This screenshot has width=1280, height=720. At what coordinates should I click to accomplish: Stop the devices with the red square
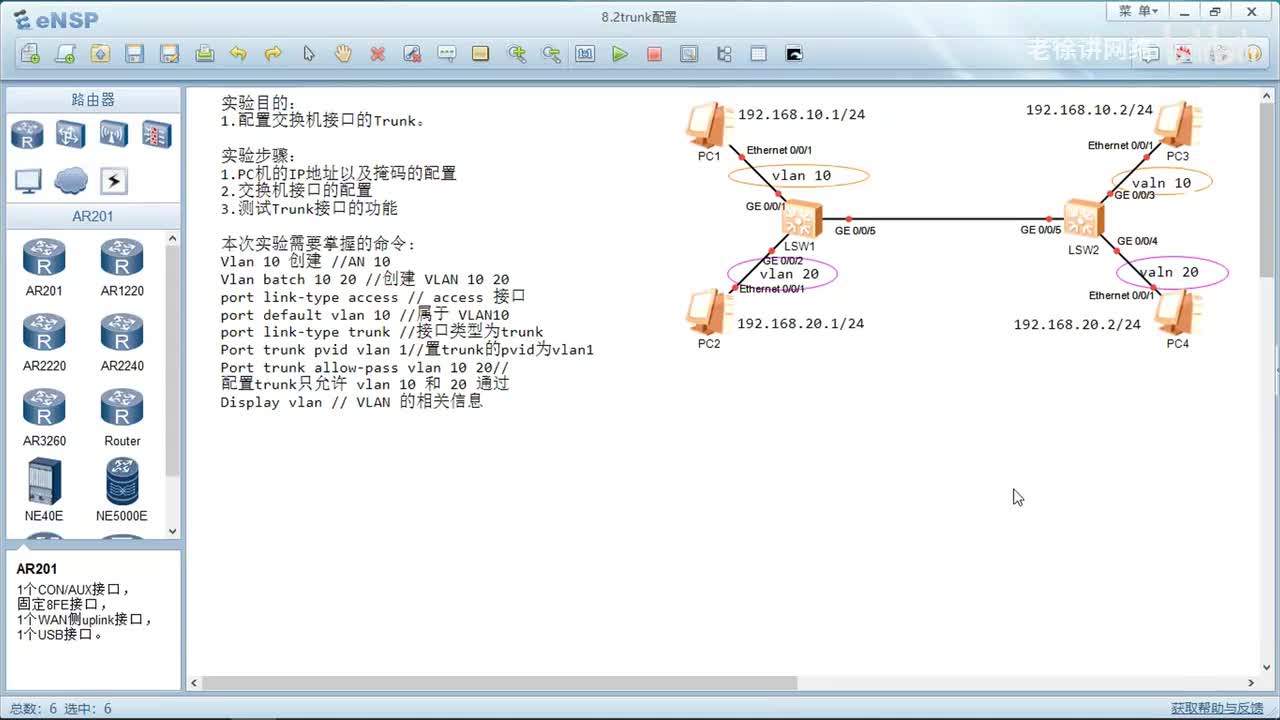(x=654, y=54)
